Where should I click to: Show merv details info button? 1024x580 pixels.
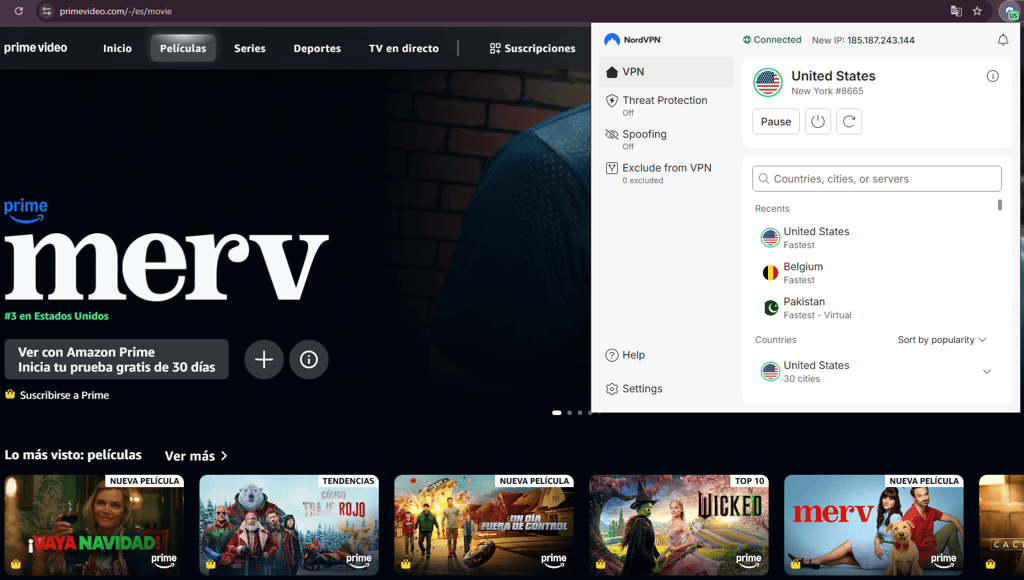point(309,359)
